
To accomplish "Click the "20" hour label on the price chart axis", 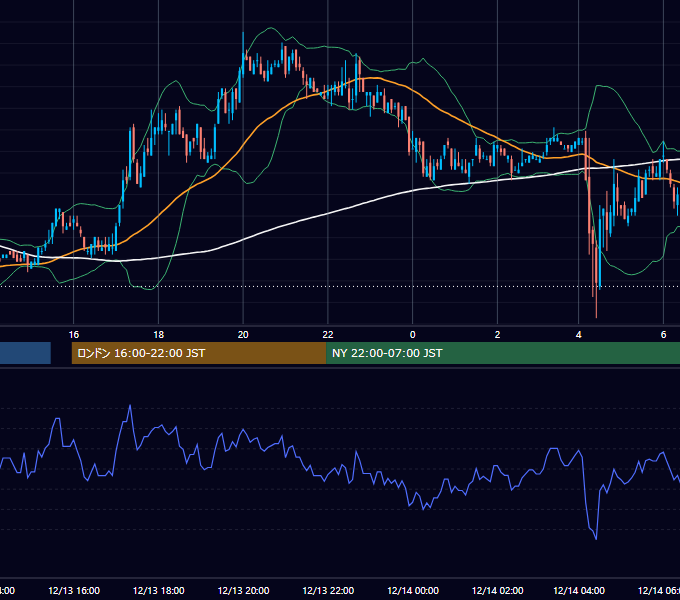I will [x=243, y=335].
